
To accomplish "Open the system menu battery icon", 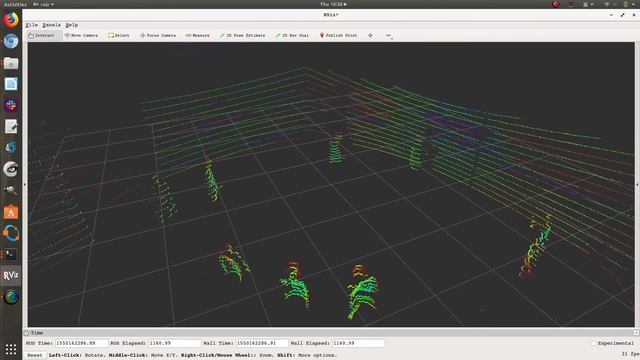I will [x=626, y=4].
